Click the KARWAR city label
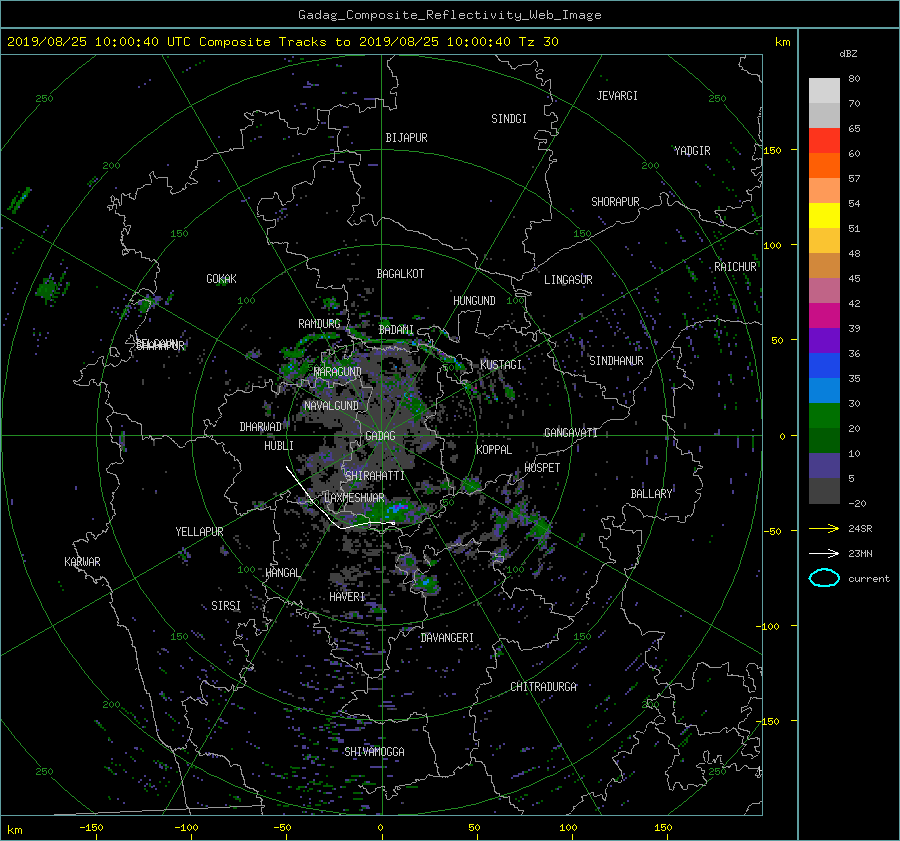Screen dimensions: 900x841 click(82, 562)
